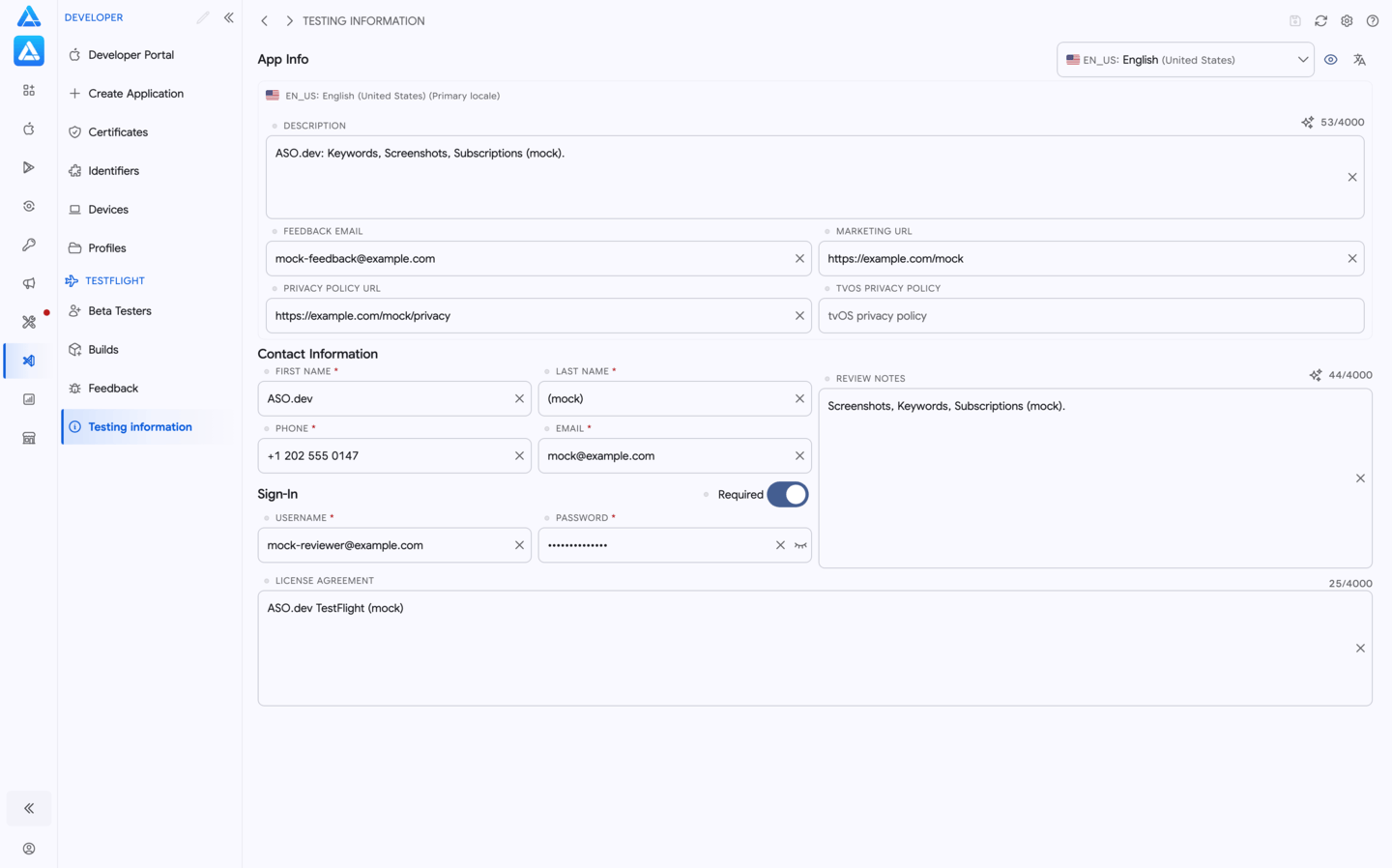Clear the Marketing URL field
The width and height of the screenshot is (1392, 868).
pyautogui.click(x=1352, y=259)
